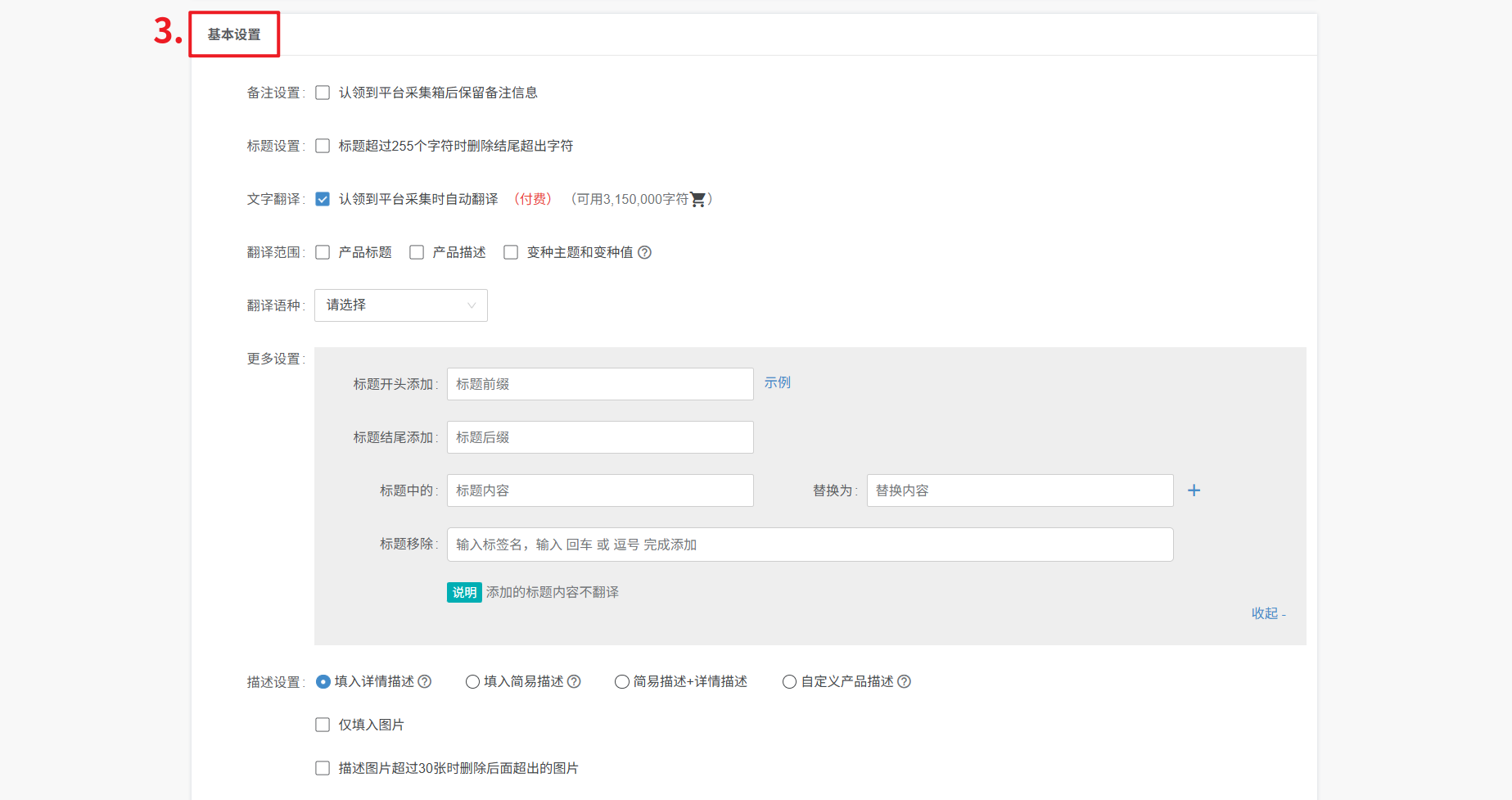Tick the 仅填入图片 checkbox

(323, 725)
